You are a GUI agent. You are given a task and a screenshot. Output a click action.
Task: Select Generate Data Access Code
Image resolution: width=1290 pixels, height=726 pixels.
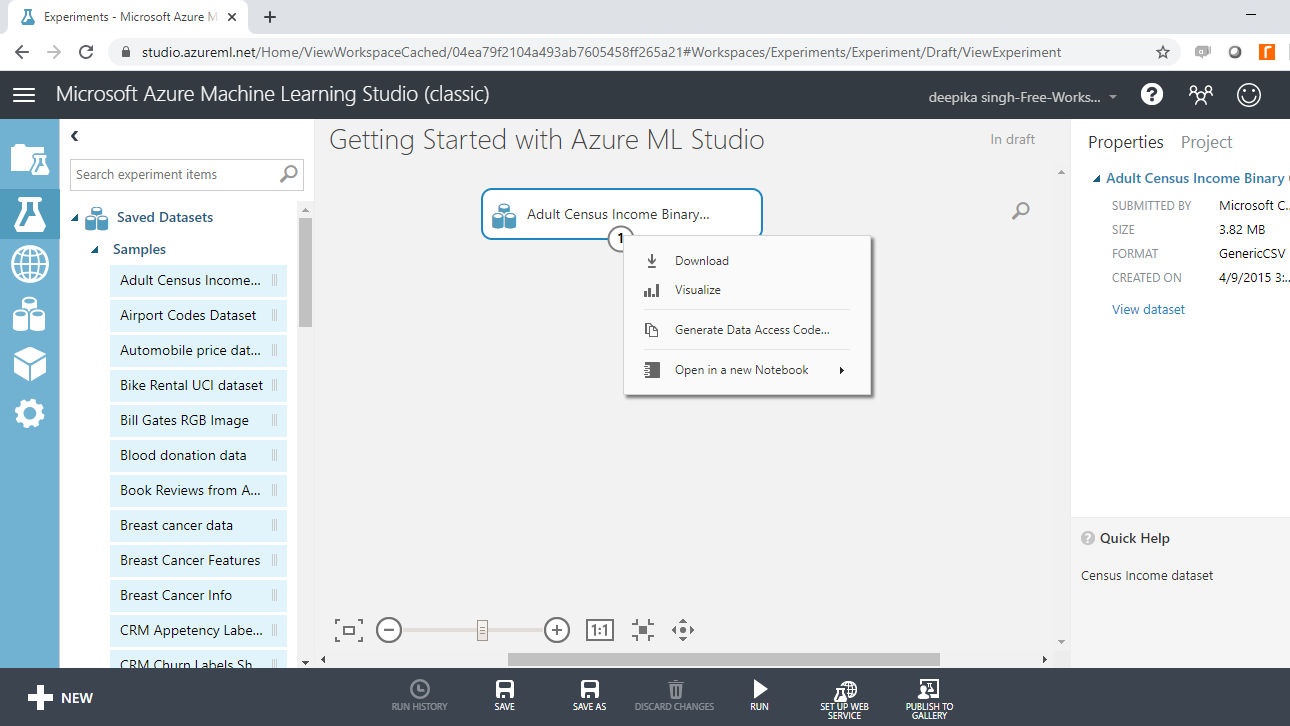click(x=748, y=330)
